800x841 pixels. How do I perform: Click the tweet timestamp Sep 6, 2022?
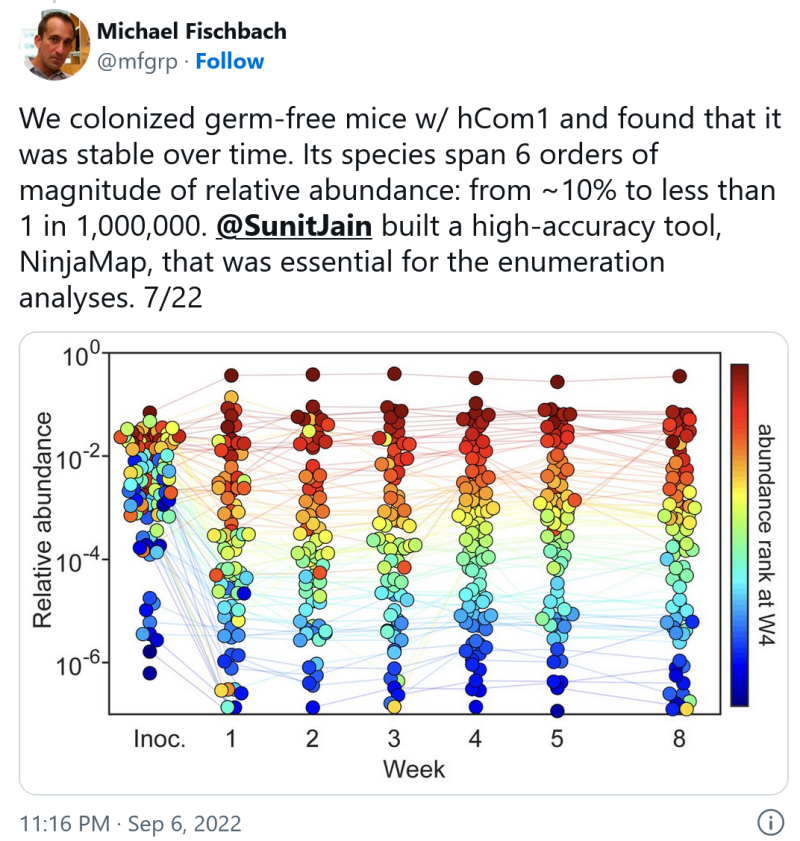coord(130,824)
